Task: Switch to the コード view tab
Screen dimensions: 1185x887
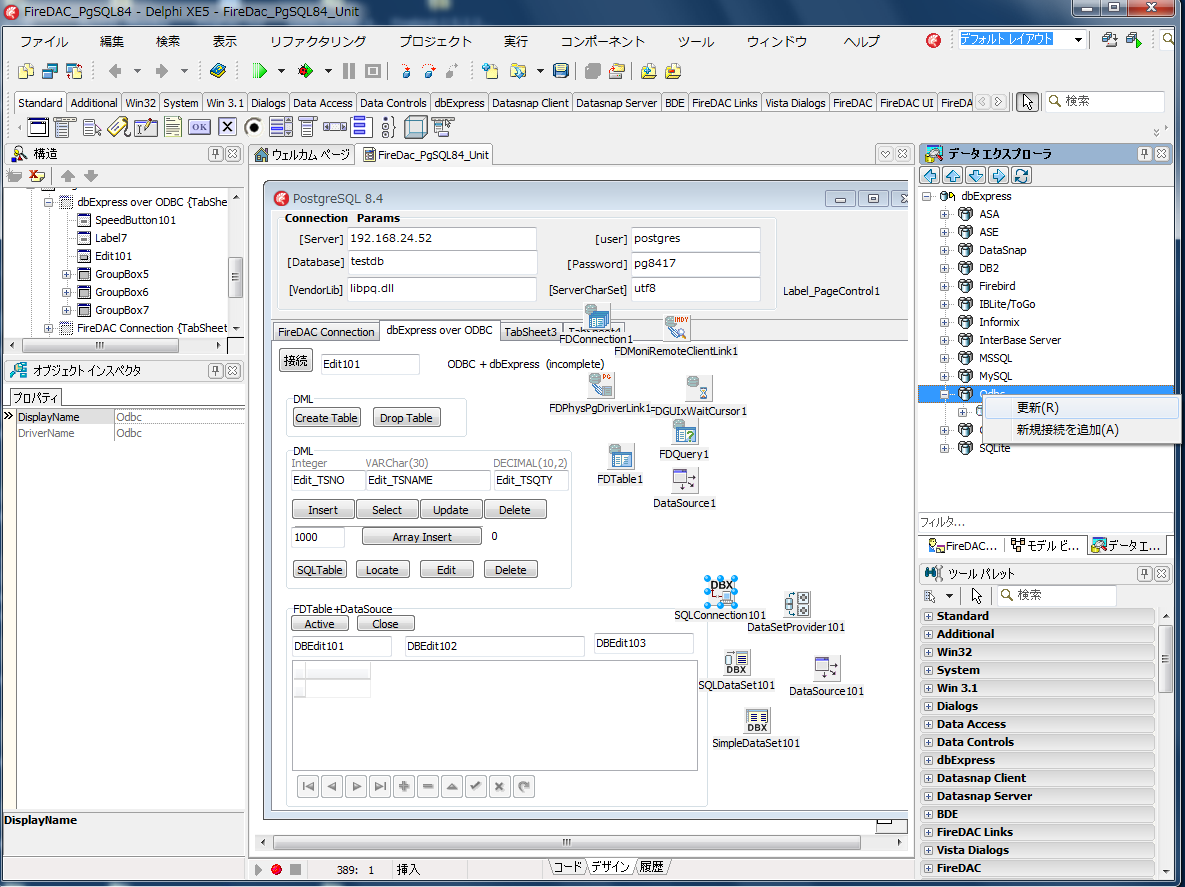Action: (x=568, y=867)
